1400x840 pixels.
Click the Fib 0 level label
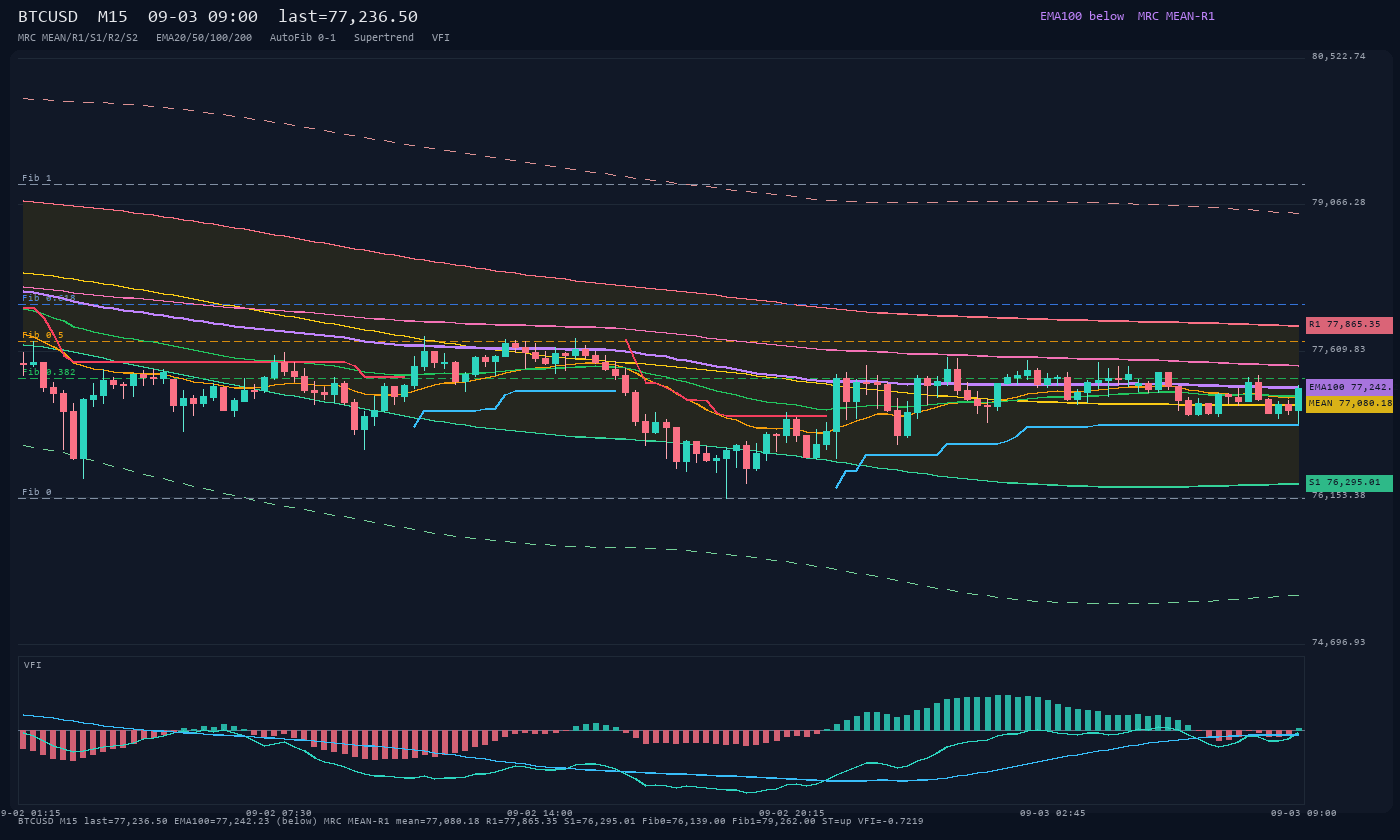pos(37,492)
